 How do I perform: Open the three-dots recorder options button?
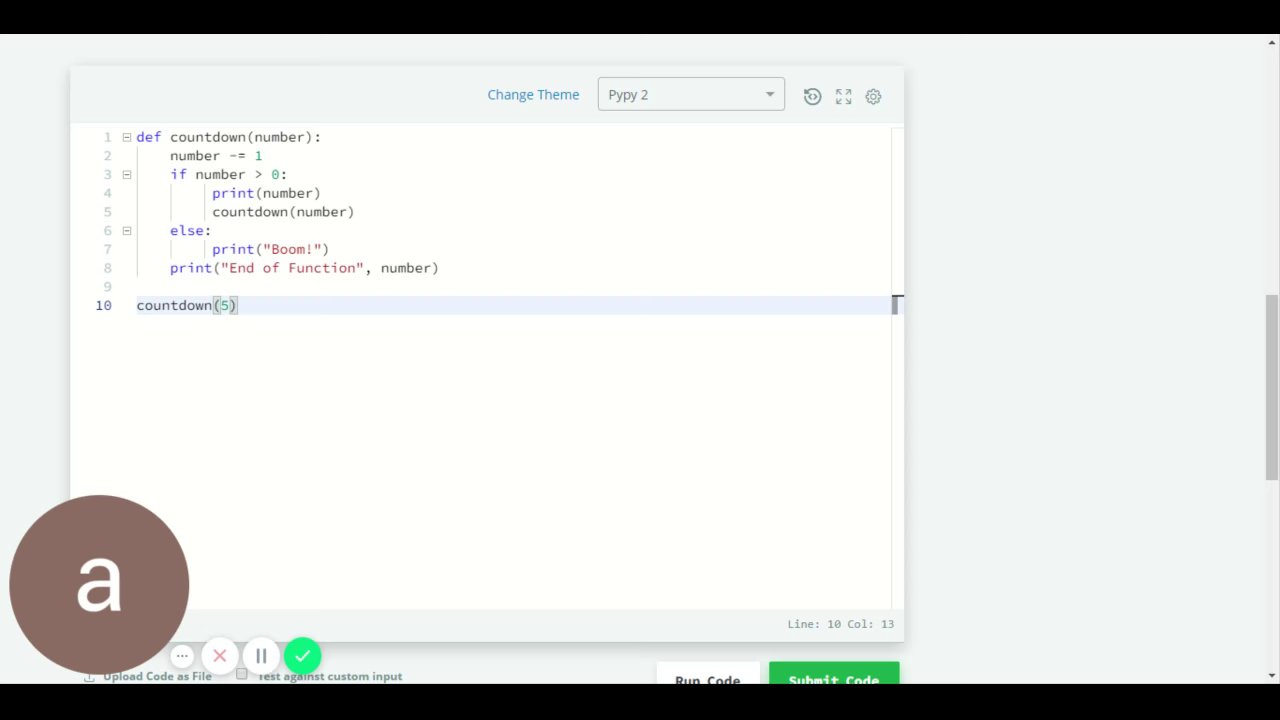coord(182,656)
